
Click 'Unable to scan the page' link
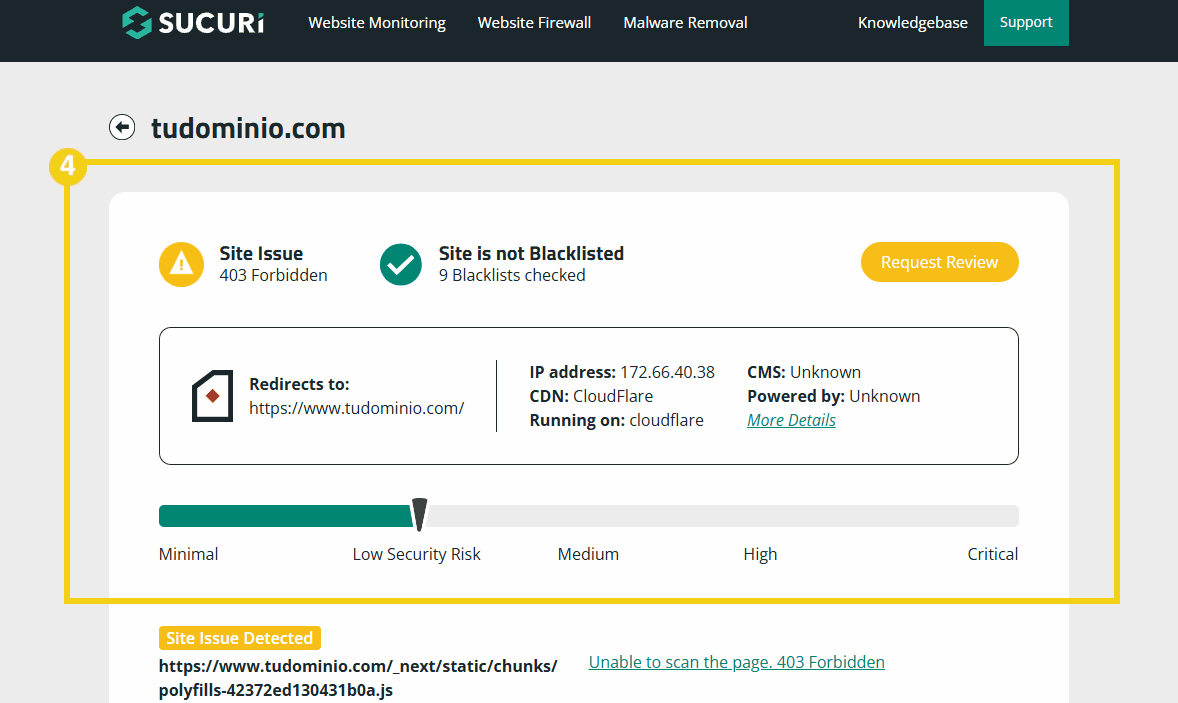pyautogui.click(x=736, y=662)
